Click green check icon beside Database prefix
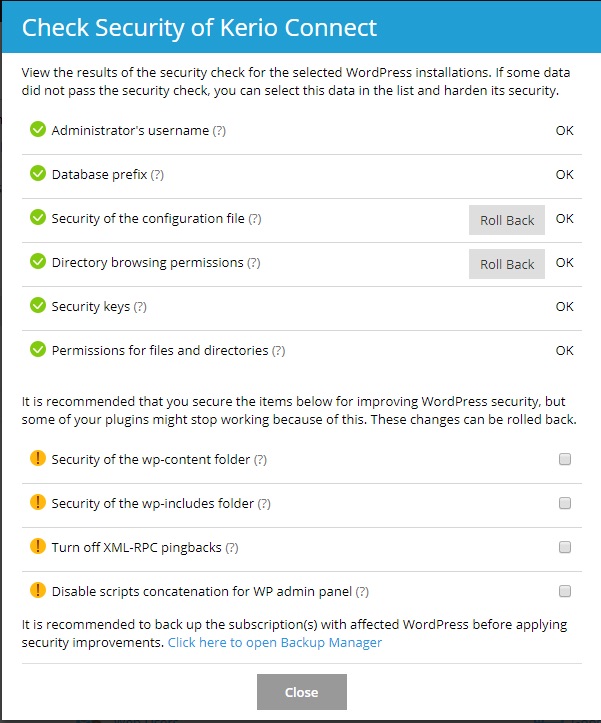The height and width of the screenshot is (723, 601). point(38,174)
